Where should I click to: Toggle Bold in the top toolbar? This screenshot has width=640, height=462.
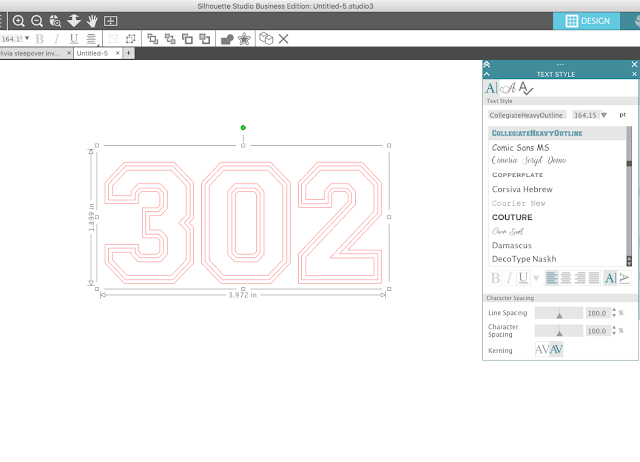click(x=40, y=39)
